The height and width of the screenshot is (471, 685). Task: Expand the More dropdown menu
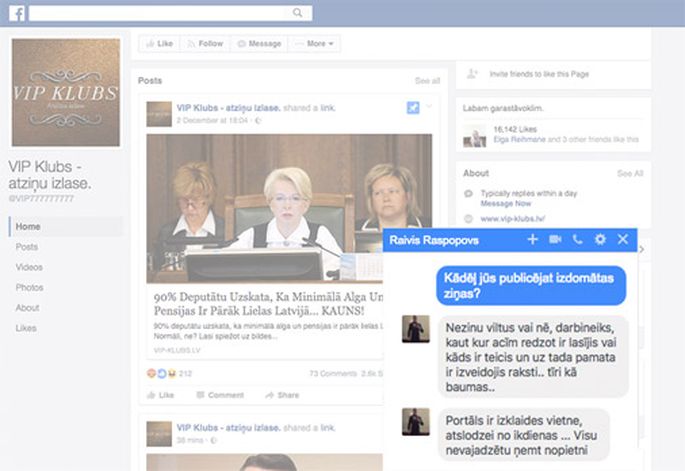(x=314, y=44)
